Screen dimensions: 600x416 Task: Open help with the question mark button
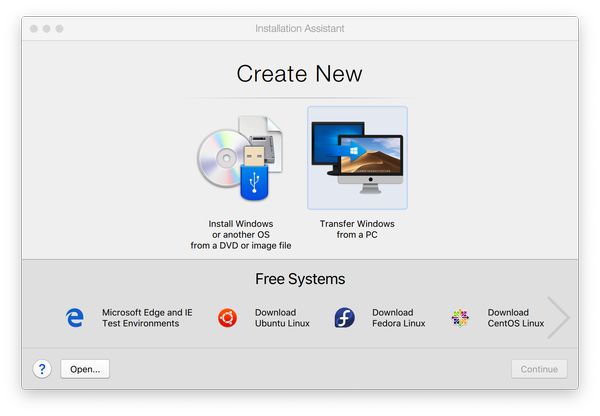click(x=42, y=369)
